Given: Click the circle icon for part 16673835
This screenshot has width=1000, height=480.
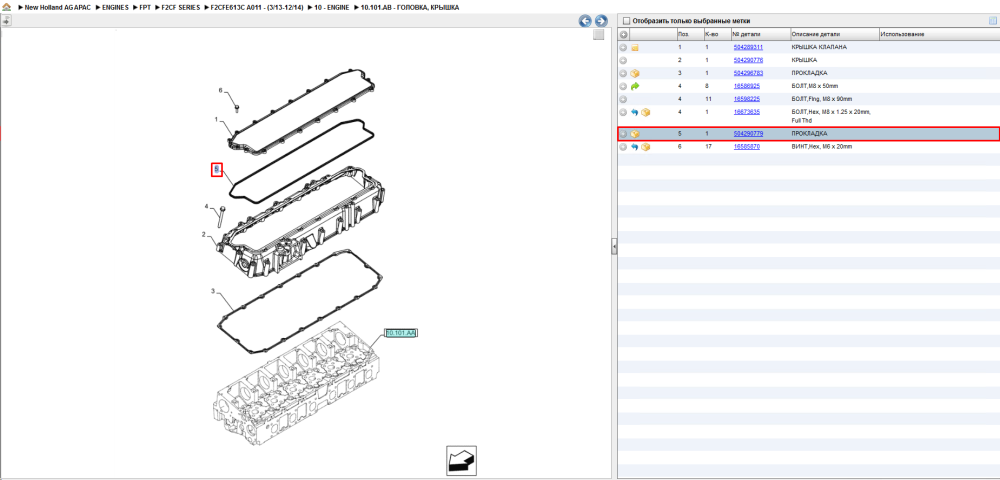Looking at the screenshot, I should 624,112.
